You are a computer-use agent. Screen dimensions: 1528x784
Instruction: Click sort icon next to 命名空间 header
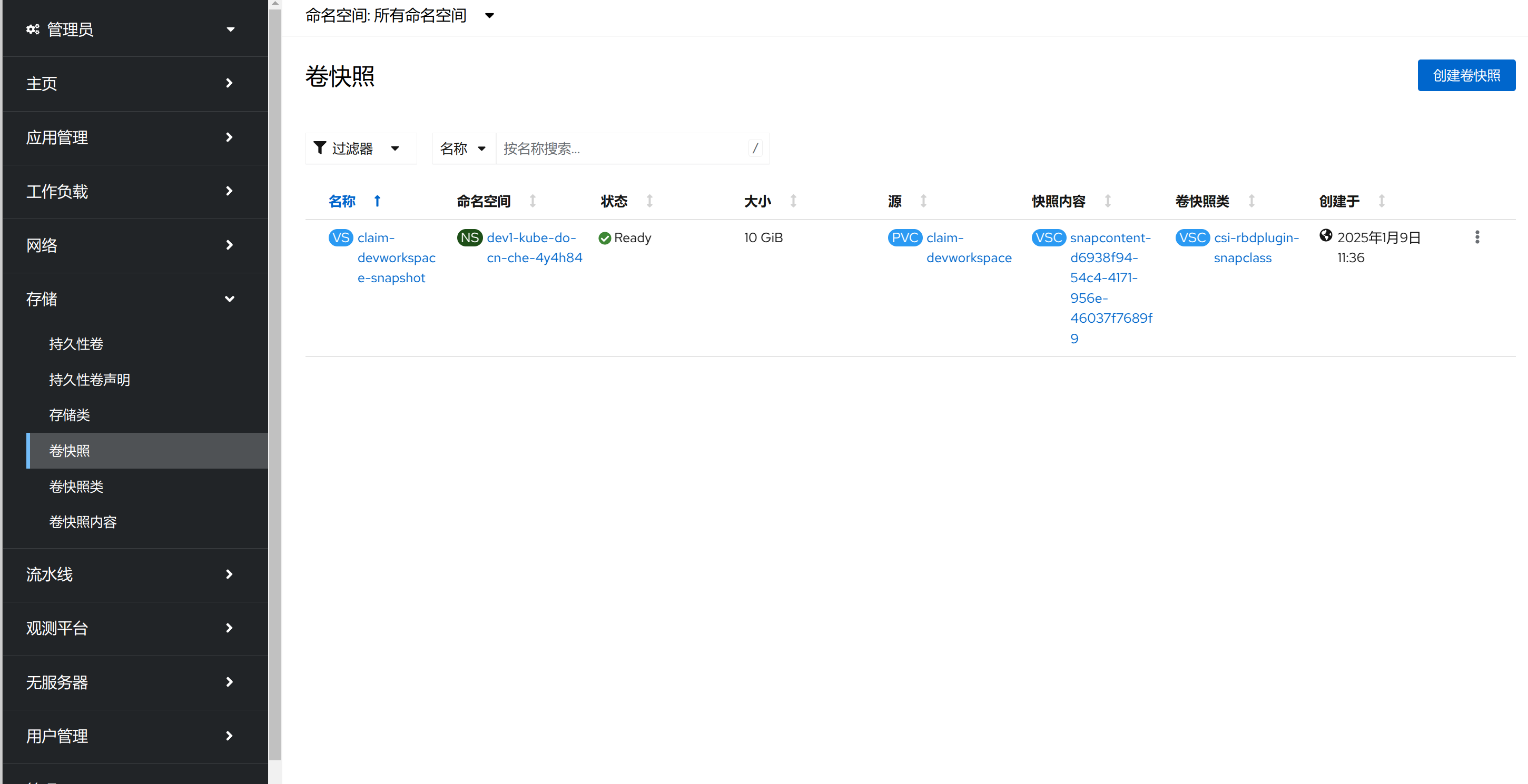tap(532, 201)
